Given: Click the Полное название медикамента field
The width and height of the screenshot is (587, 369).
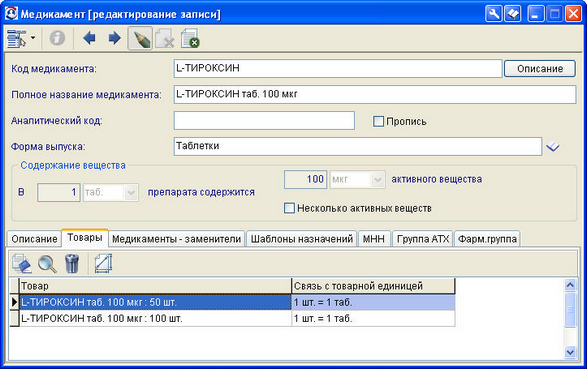Looking at the screenshot, I should coord(375,94).
